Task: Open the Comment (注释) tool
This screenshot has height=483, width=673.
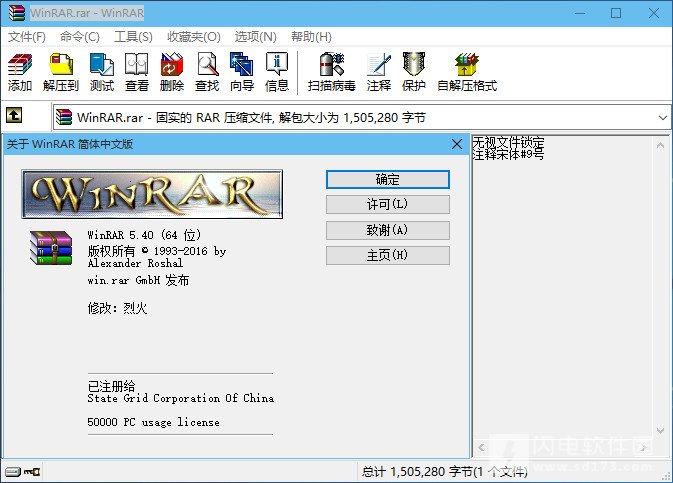Action: pos(379,72)
